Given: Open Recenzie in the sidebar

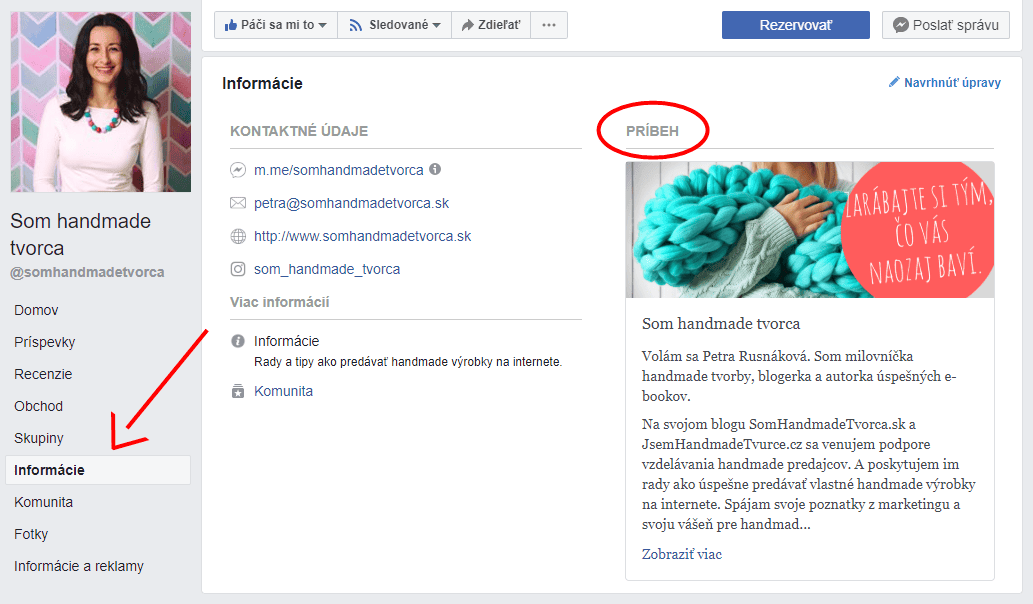Looking at the screenshot, I should (43, 374).
